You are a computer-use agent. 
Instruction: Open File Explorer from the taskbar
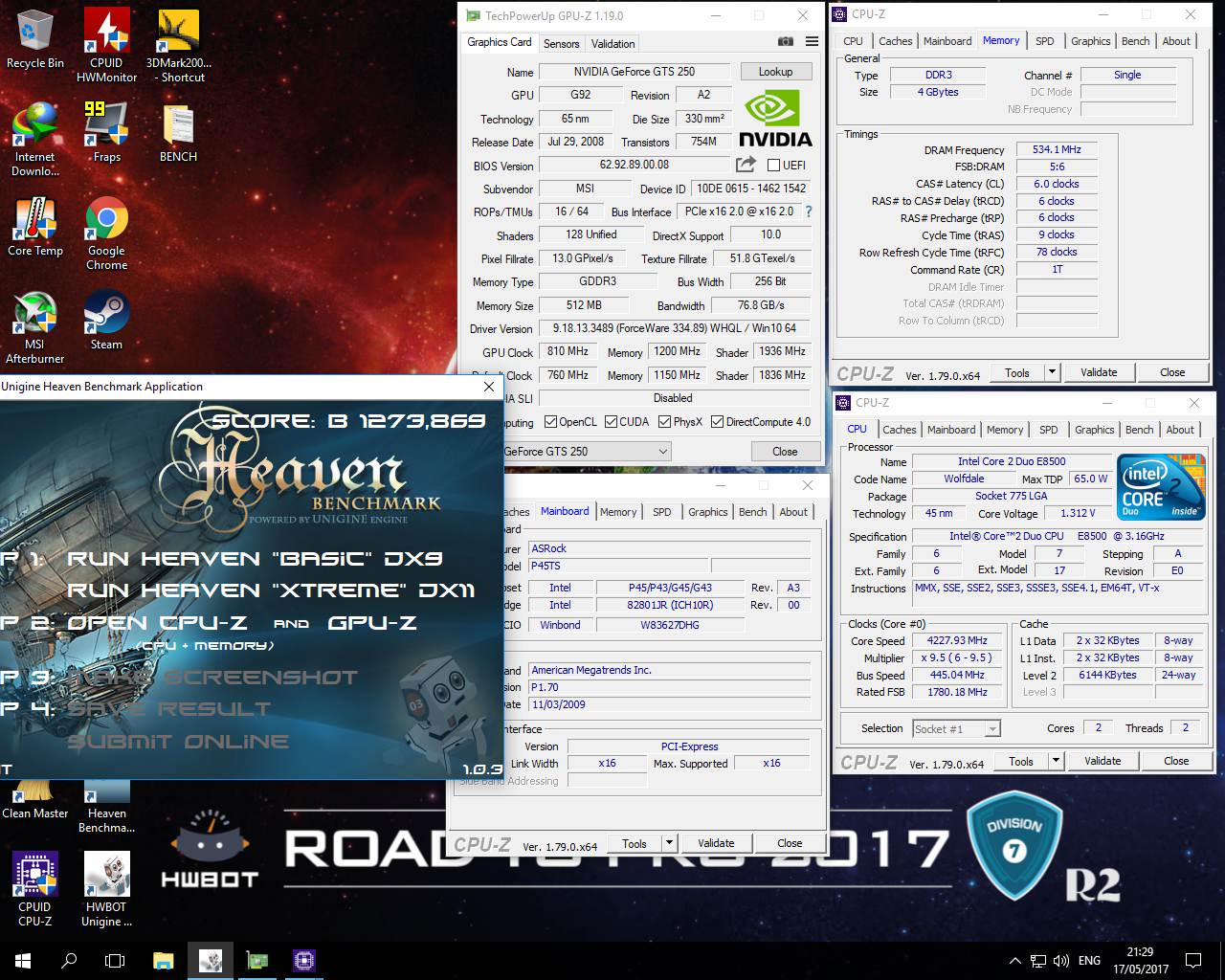coord(164,960)
